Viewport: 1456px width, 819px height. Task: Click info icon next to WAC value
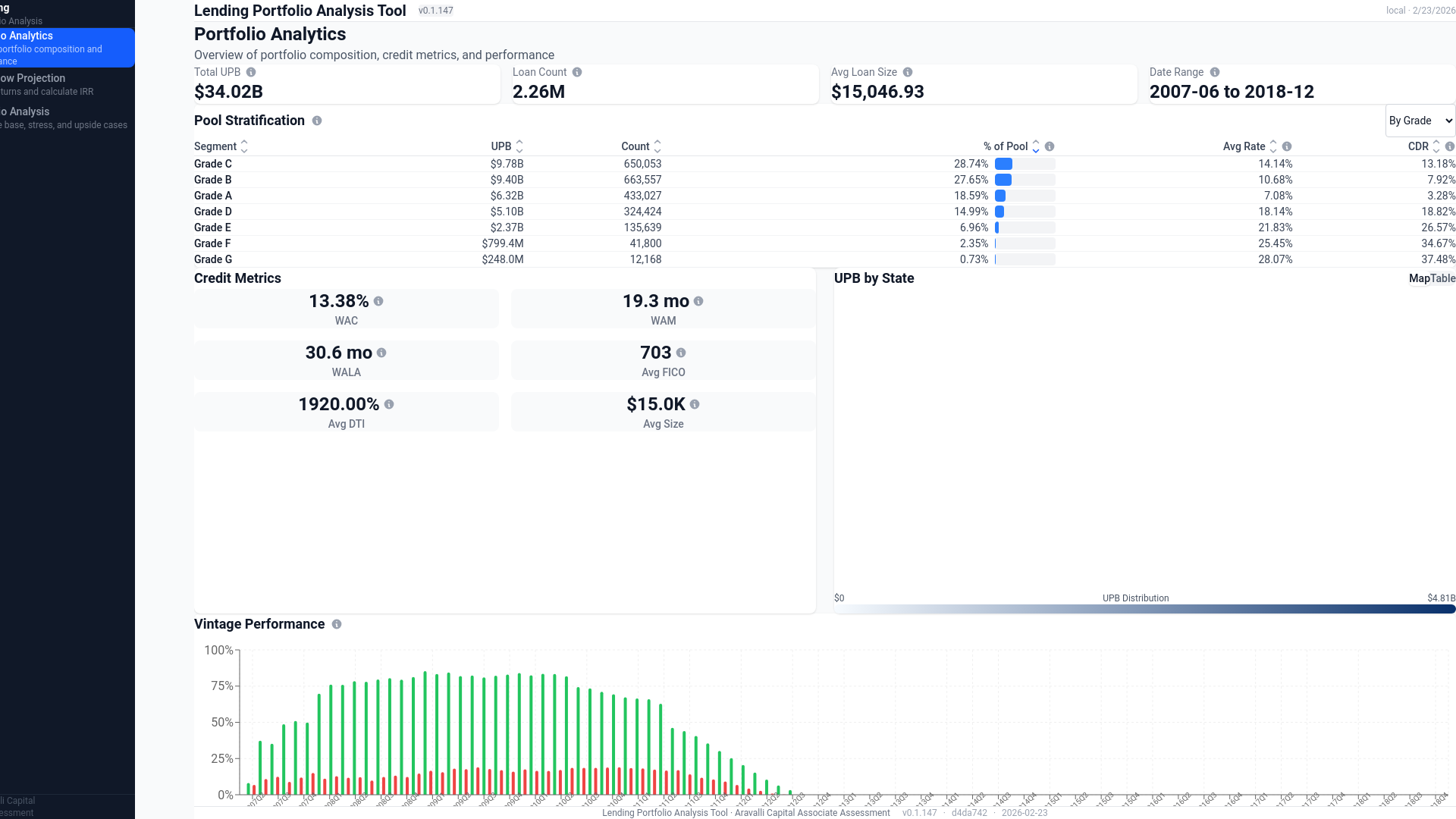(378, 301)
